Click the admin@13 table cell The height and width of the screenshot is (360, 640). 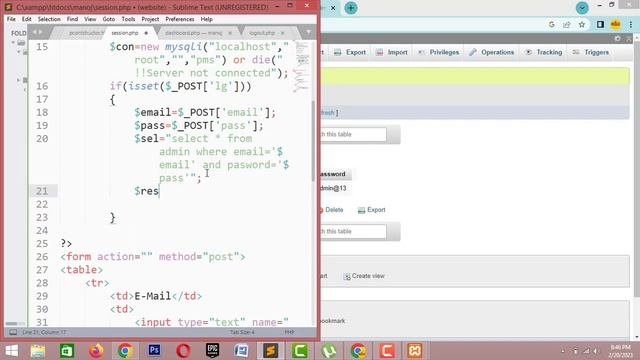tap(333, 188)
